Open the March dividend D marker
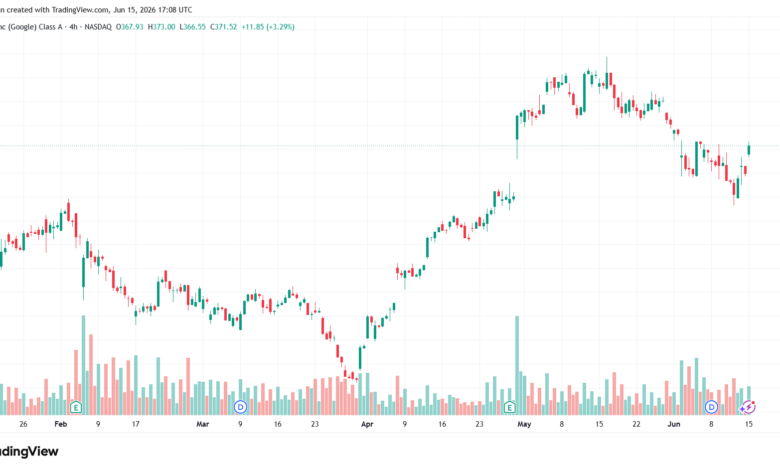Image resolution: width=780 pixels, height=470 pixels. pyautogui.click(x=240, y=407)
